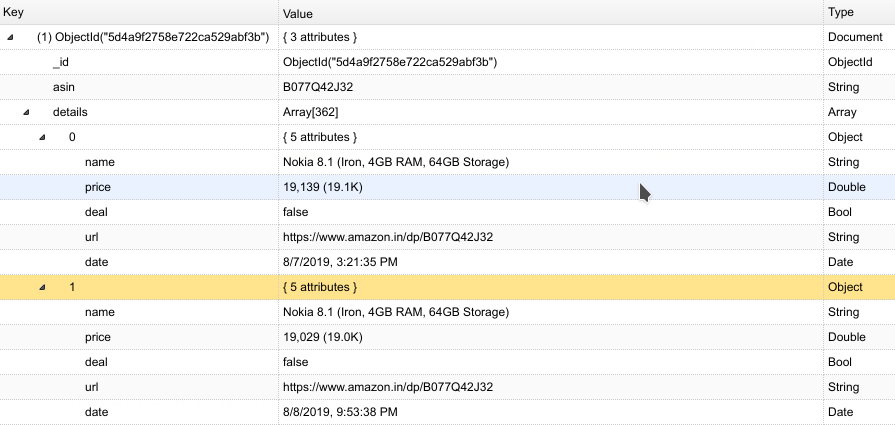Screen dimensions: 895x425
Task: Select the { 3 attributes } value
Action: 320,37
